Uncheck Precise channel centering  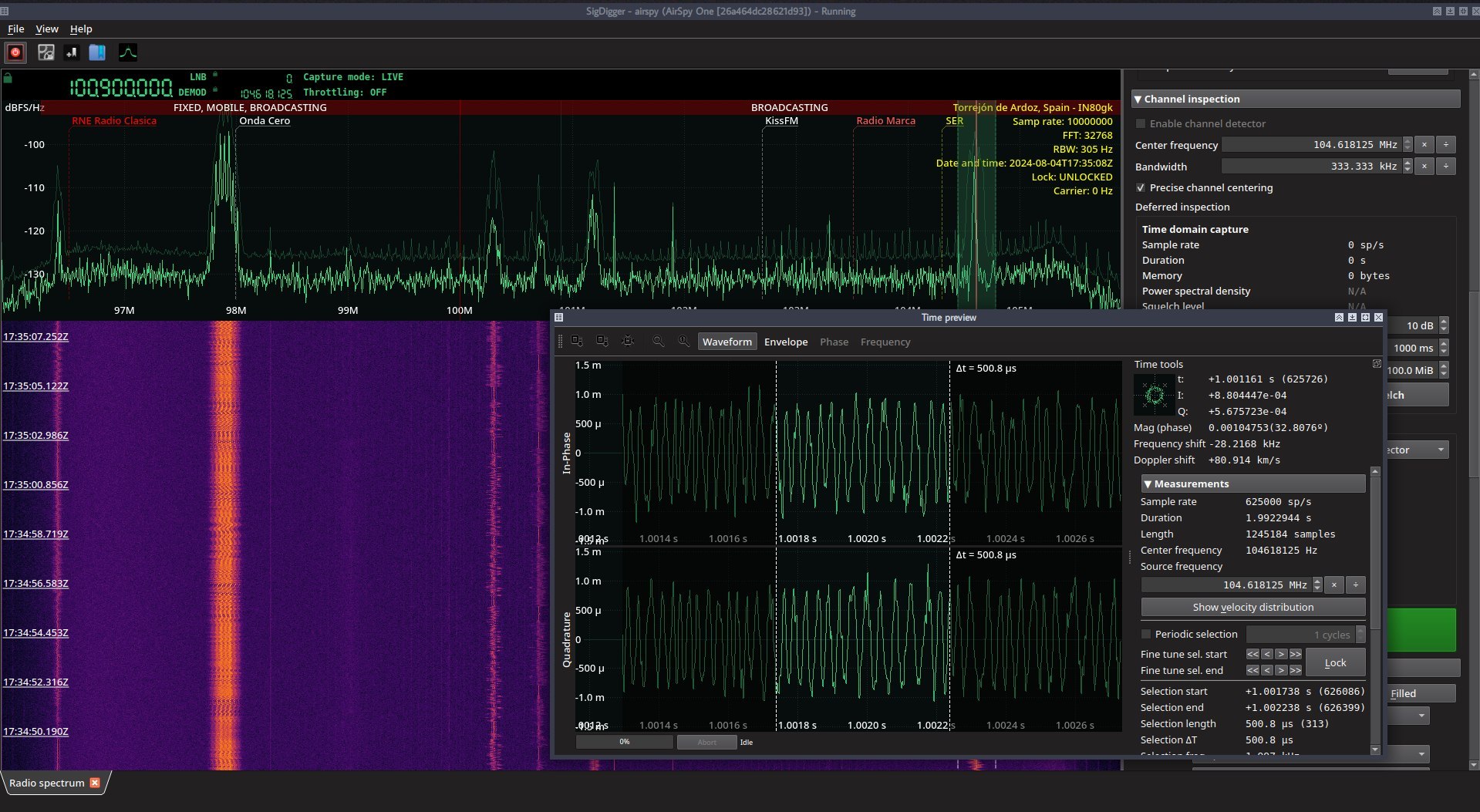(1141, 187)
